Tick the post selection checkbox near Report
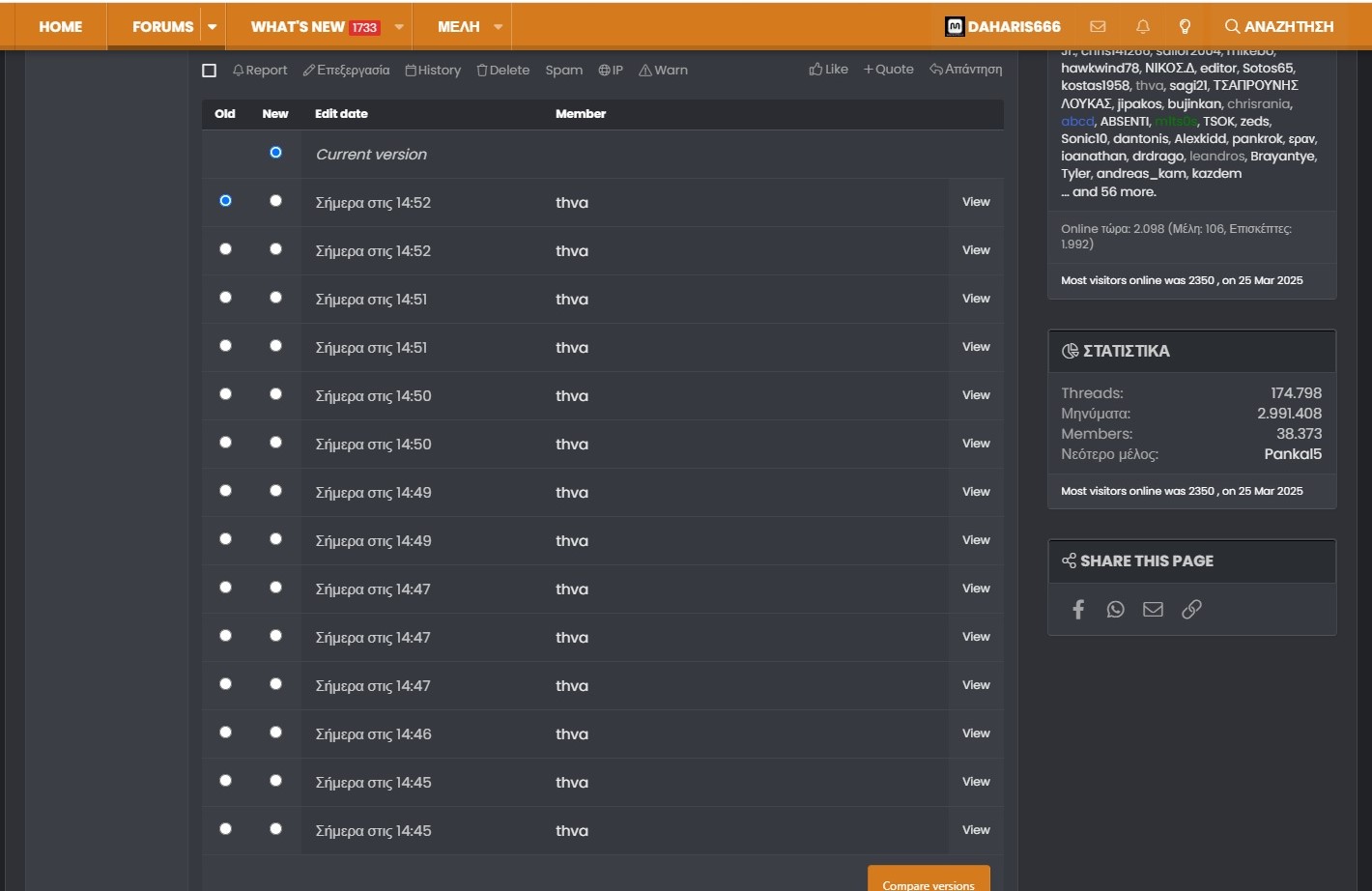1372x891 pixels. pos(209,71)
